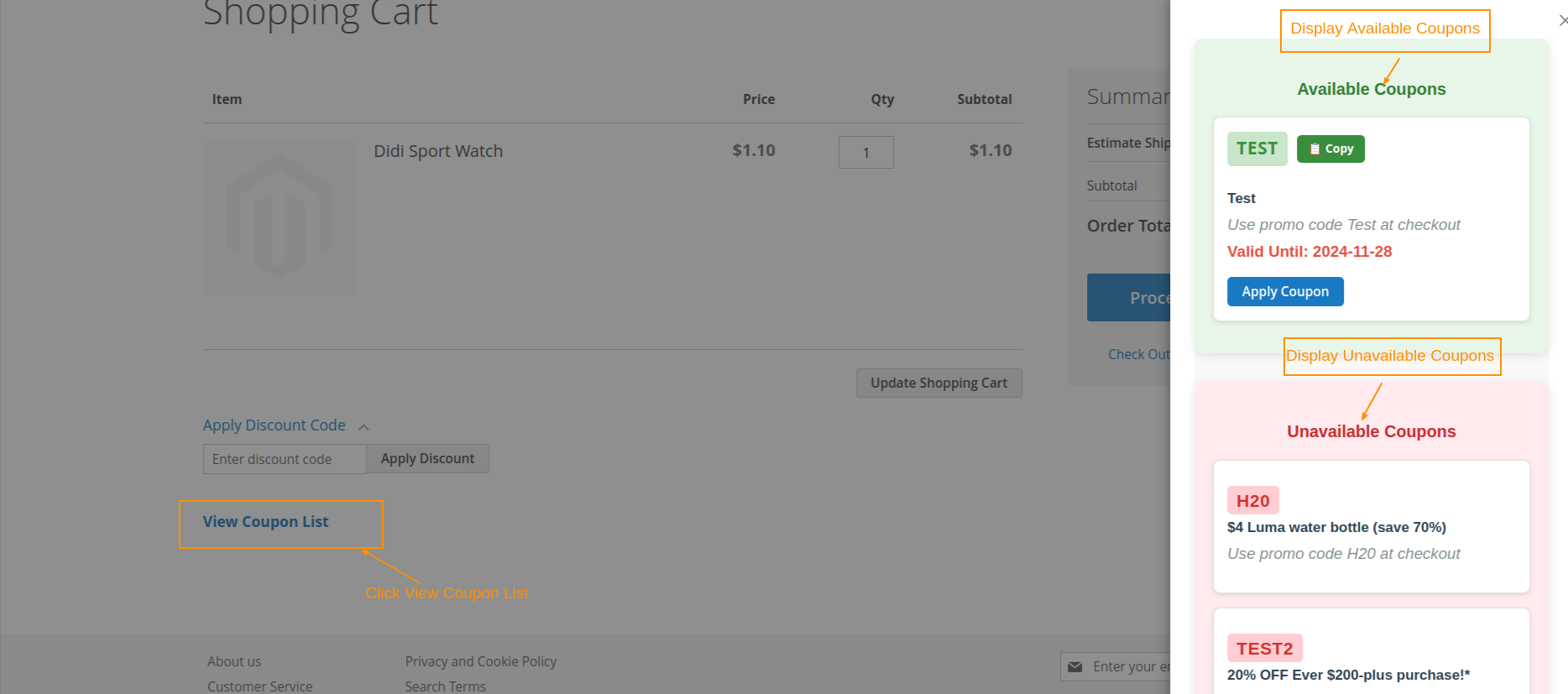Viewport: 1568px width, 694px height.
Task: Click '20% OFF Ever $200-plus purchase!*' title
Action: pos(1348,675)
